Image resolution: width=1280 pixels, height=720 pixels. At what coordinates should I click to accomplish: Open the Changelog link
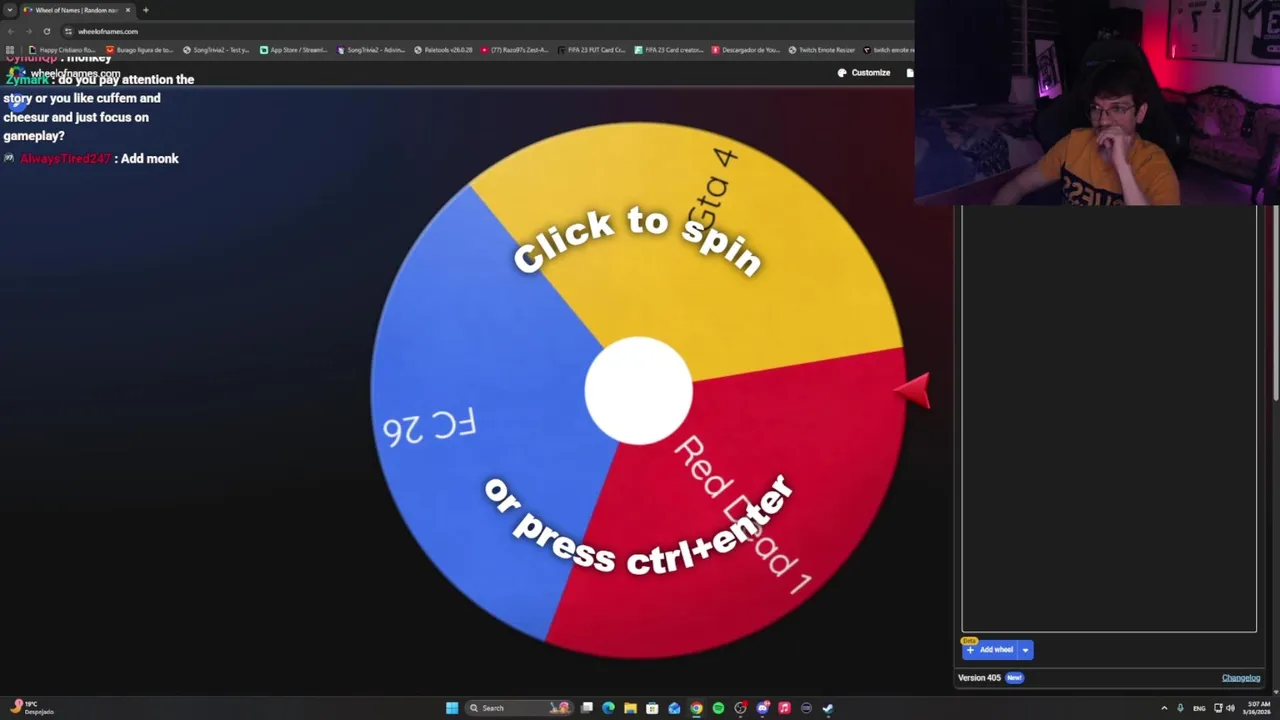(x=1240, y=678)
